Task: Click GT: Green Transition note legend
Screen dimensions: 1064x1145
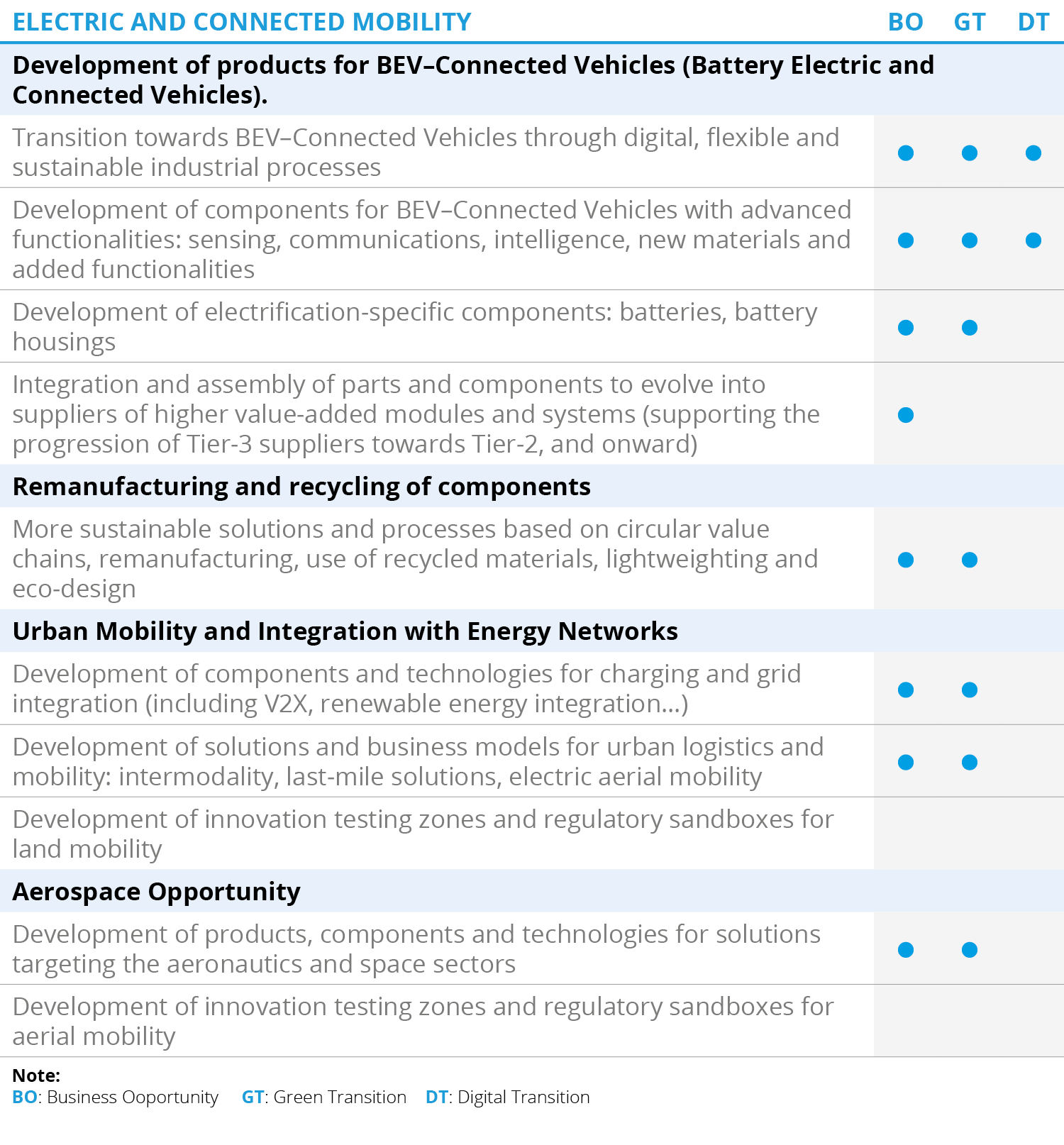Action: [324, 1097]
